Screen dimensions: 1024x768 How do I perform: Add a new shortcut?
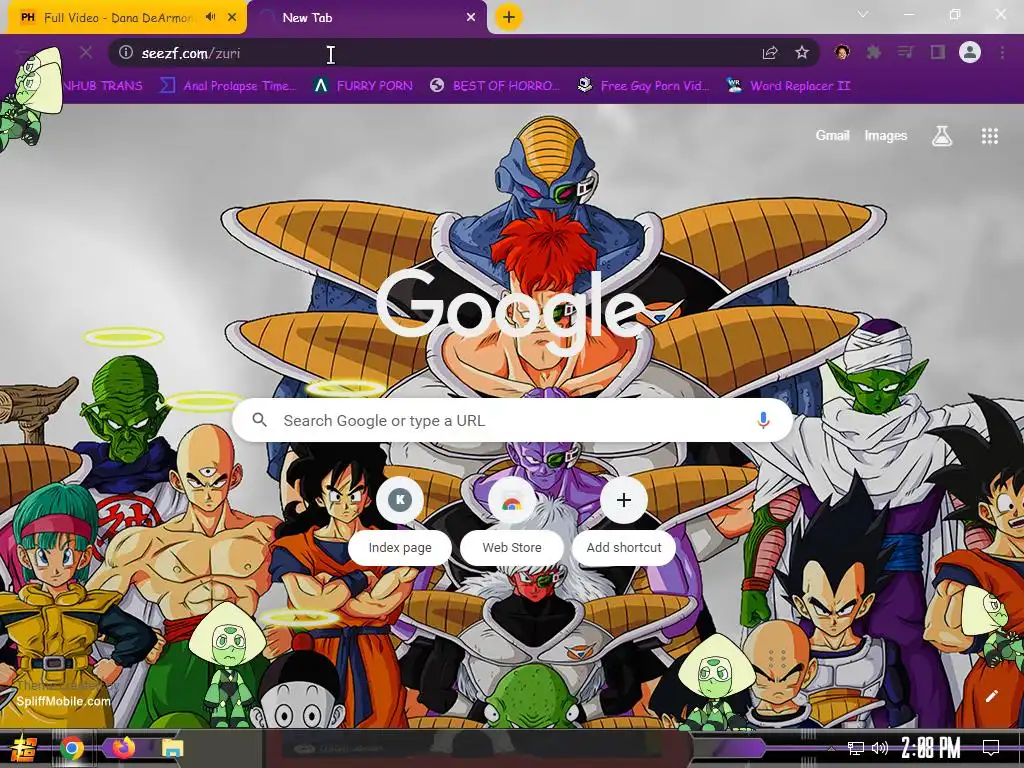pyautogui.click(x=624, y=522)
